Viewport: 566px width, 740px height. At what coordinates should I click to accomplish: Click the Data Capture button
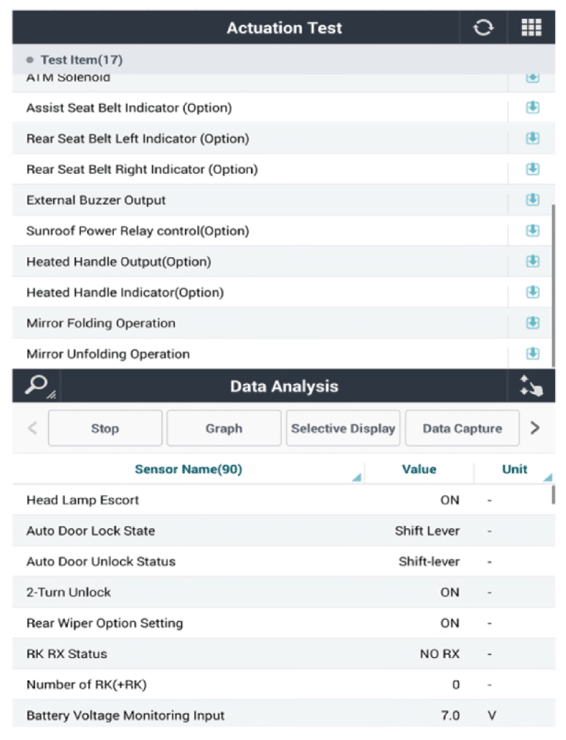(462, 428)
